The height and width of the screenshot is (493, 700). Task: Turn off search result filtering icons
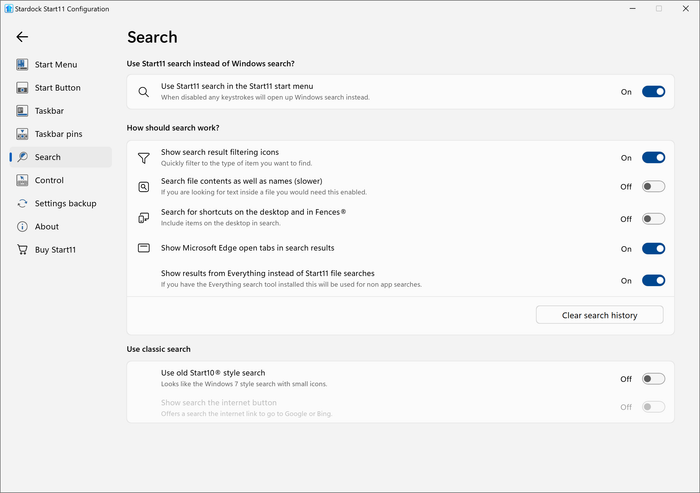pyautogui.click(x=653, y=158)
